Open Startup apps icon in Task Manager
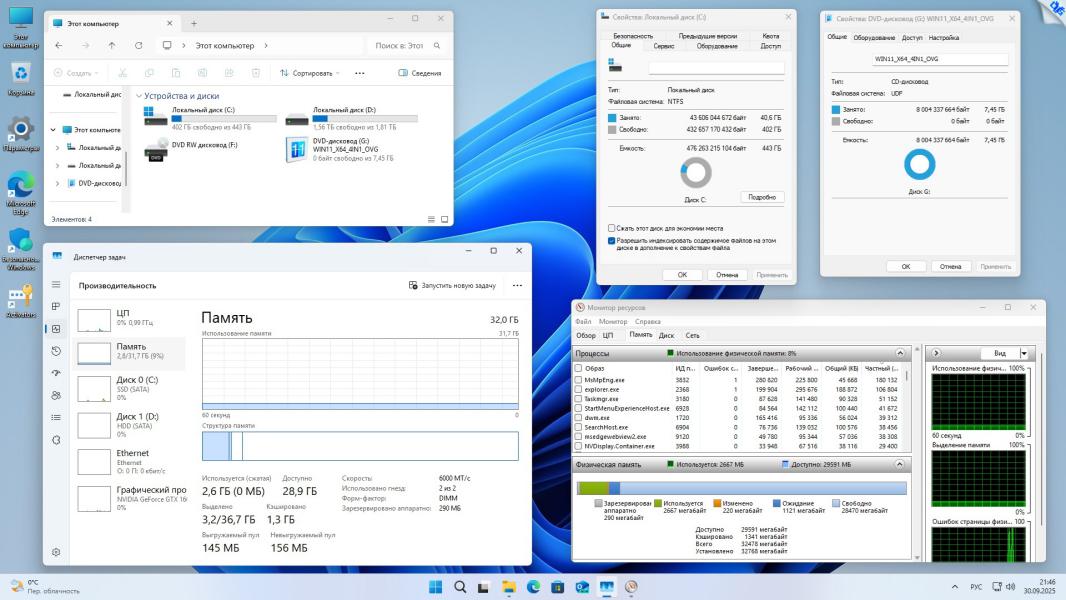 click(x=56, y=373)
